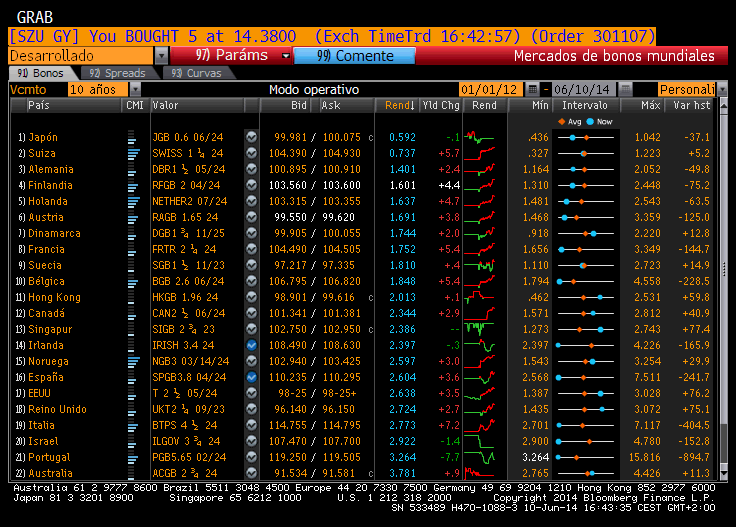Click the end date field 06/10/14

tap(582, 89)
